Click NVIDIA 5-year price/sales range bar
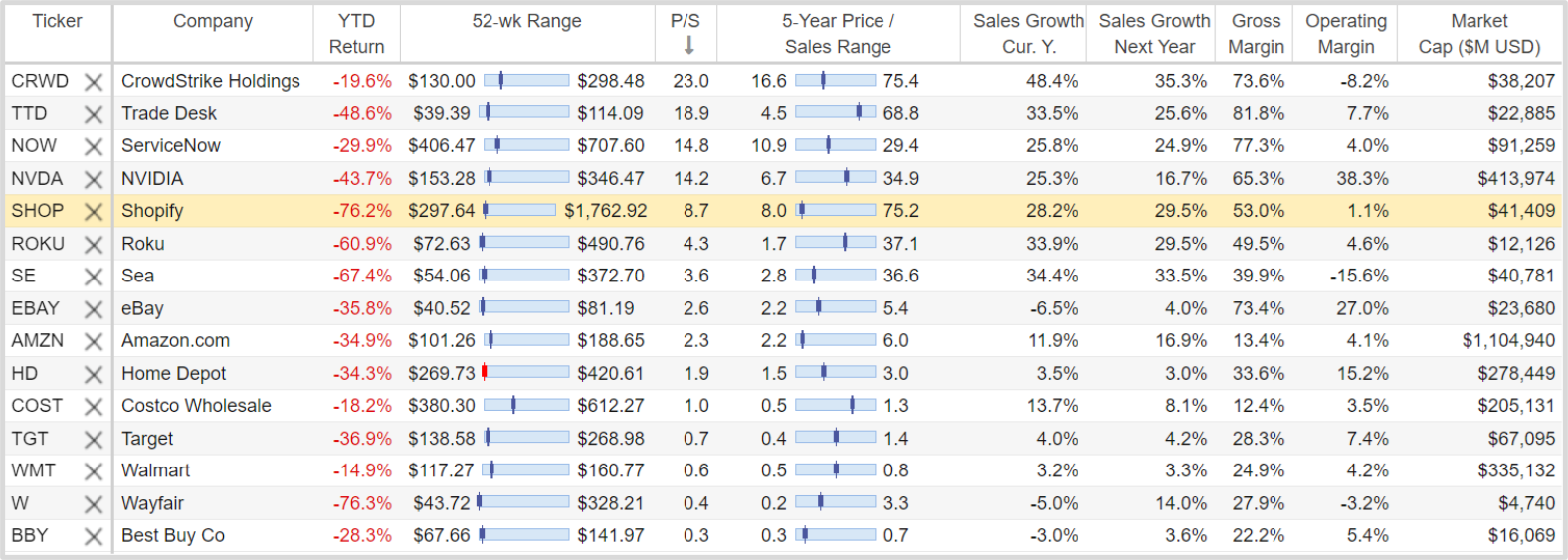The width and height of the screenshot is (1568, 560). (x=836, y=178)
